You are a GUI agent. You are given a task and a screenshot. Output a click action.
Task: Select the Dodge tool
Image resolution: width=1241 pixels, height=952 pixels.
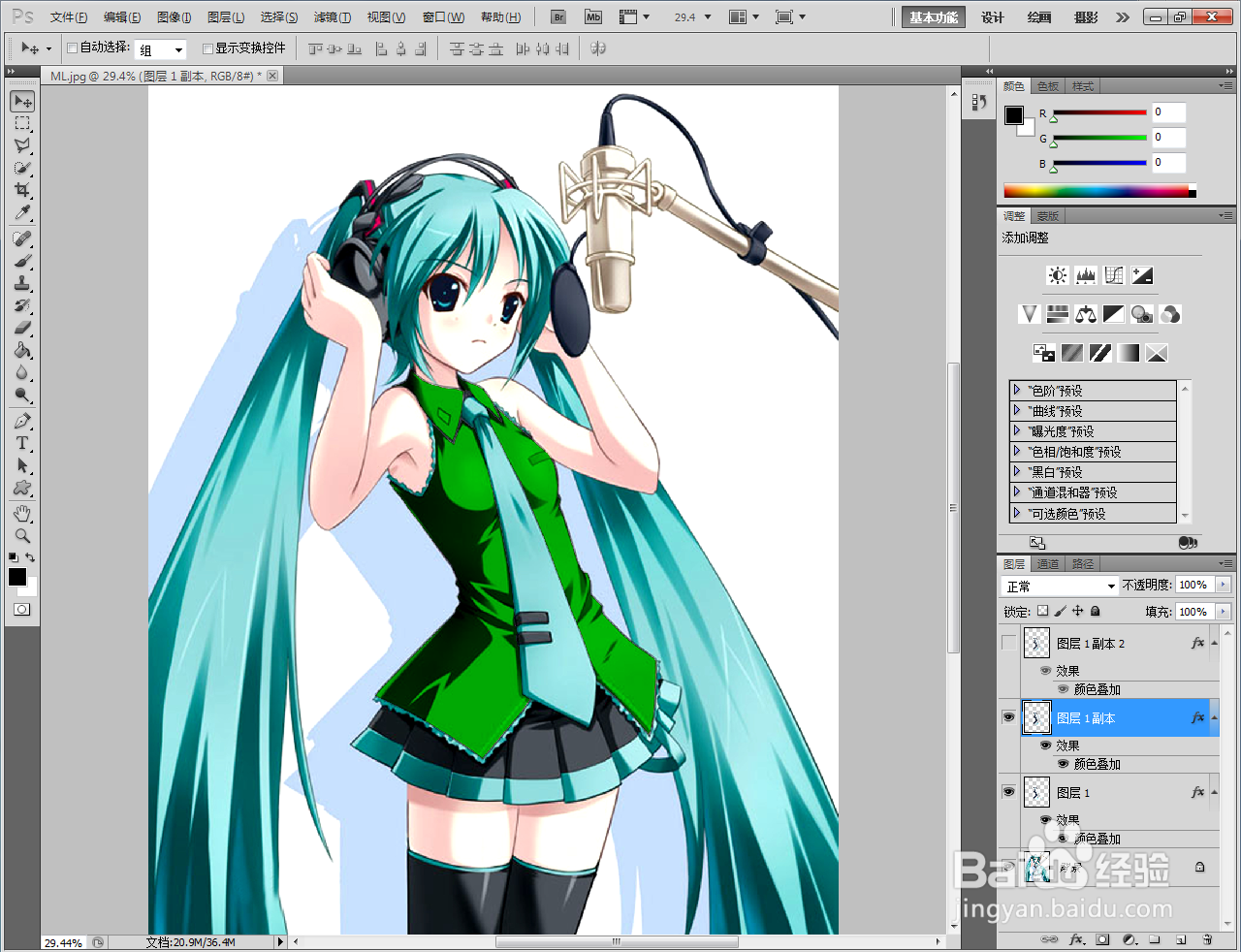click(x=22, y=395)
